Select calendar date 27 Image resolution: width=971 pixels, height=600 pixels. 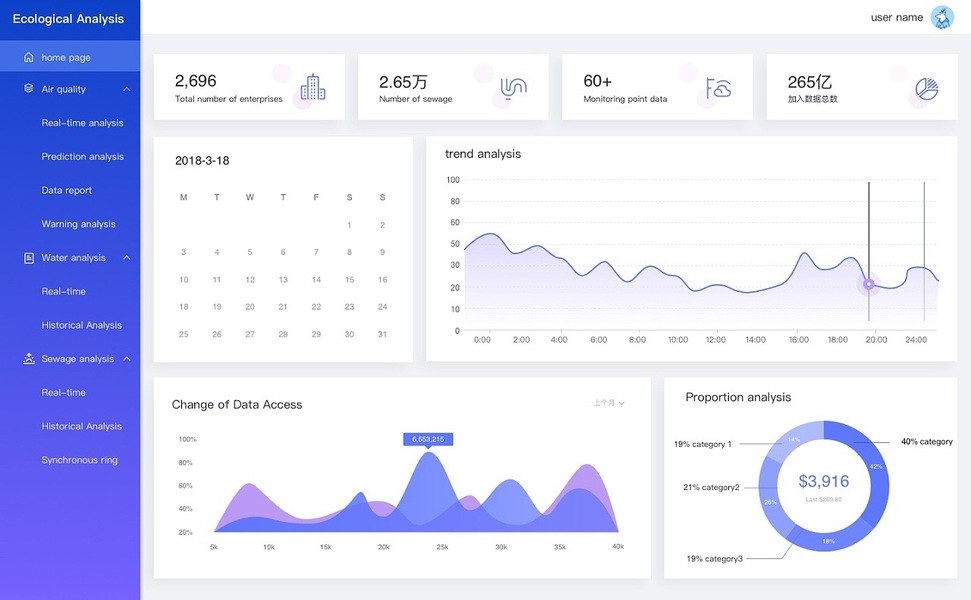click(x=250, y=334)
